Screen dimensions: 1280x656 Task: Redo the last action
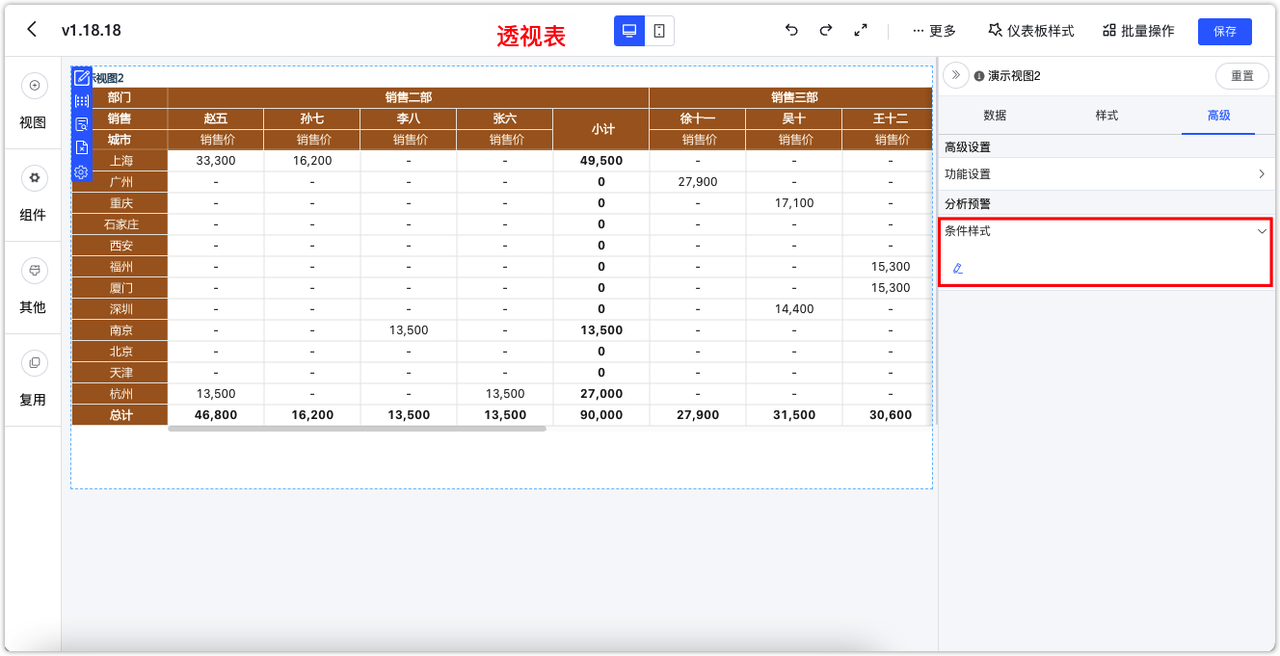click(826, 31)
